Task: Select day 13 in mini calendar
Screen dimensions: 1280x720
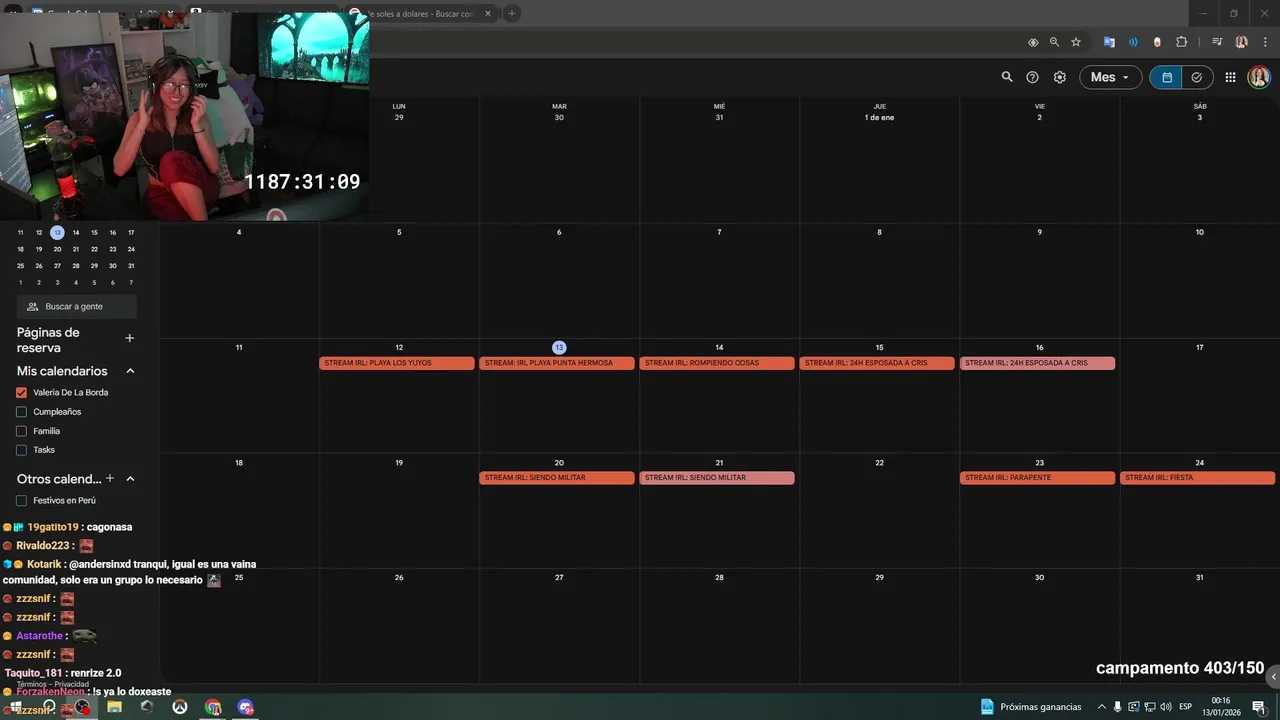Action: [57, 232]
